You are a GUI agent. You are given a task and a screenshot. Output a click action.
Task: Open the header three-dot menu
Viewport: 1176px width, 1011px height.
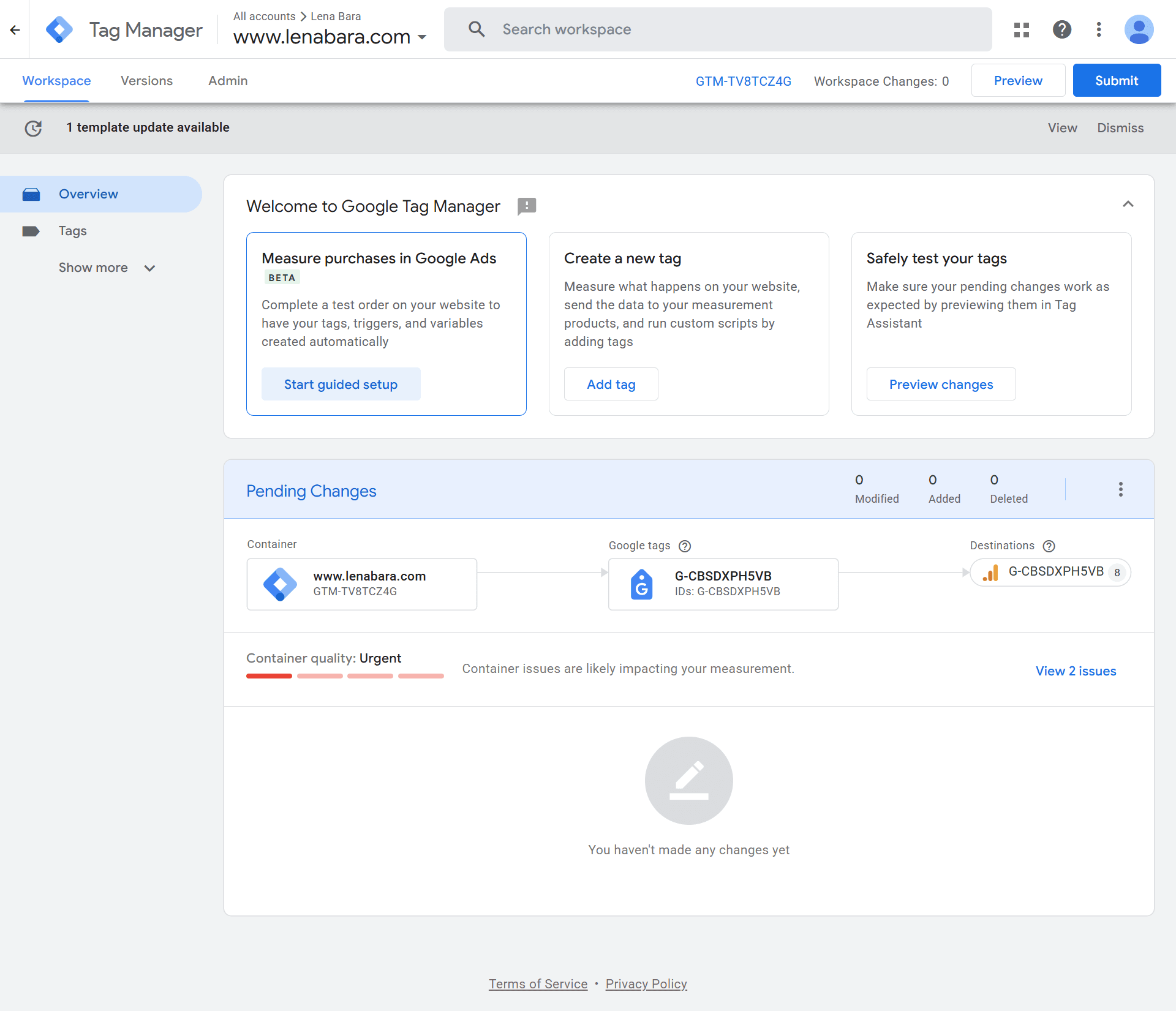(1099, 29)
